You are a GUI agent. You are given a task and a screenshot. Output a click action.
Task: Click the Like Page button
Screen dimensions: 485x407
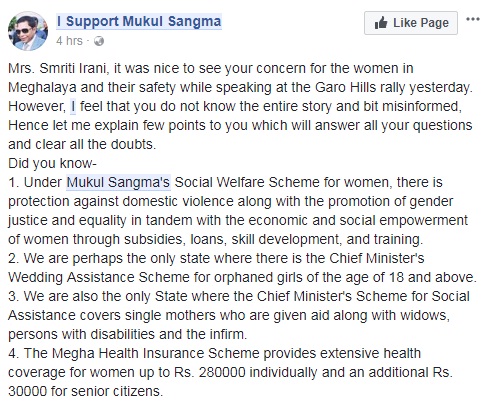pos(411,23)
